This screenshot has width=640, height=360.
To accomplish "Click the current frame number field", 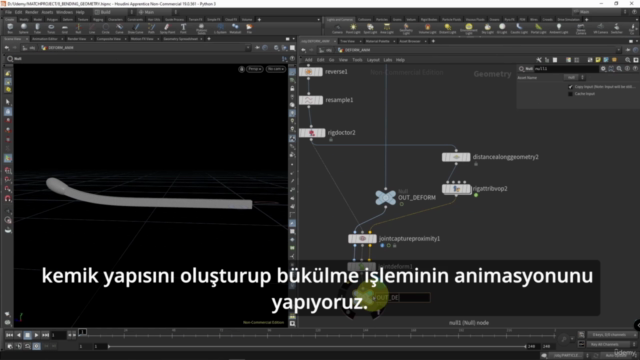I will [58, 335].
